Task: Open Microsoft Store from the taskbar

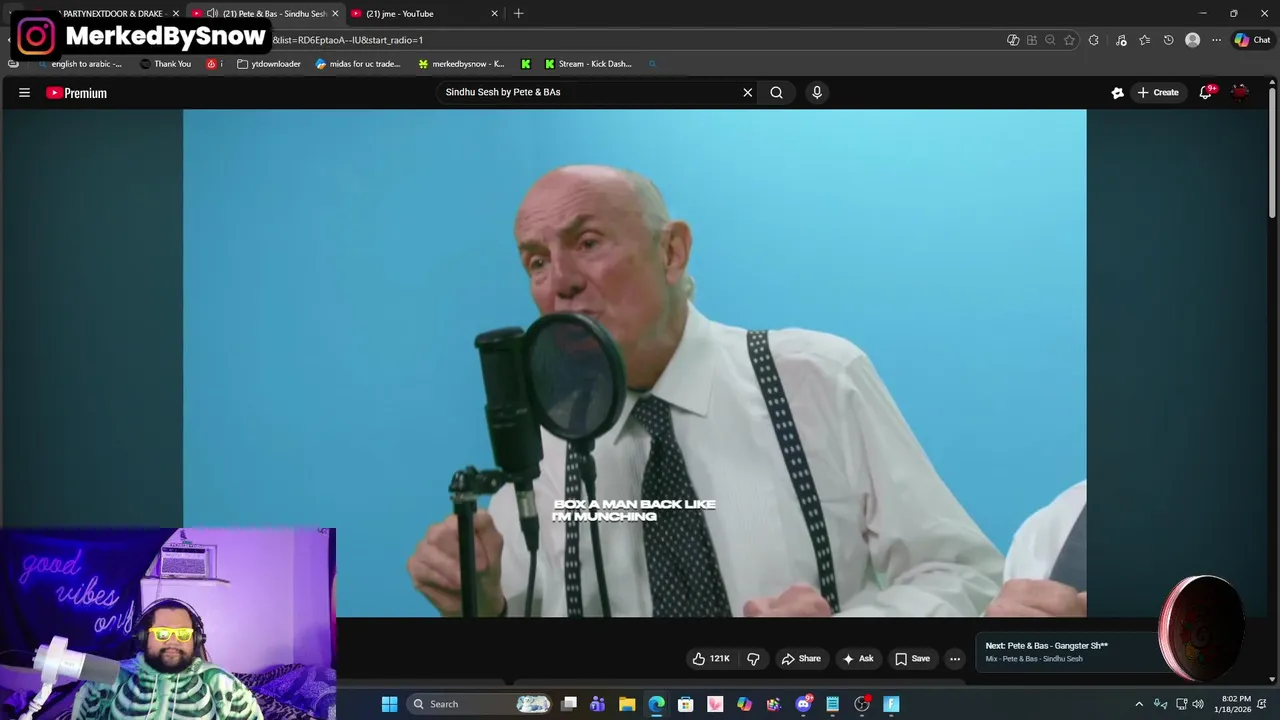Action: 686,704
